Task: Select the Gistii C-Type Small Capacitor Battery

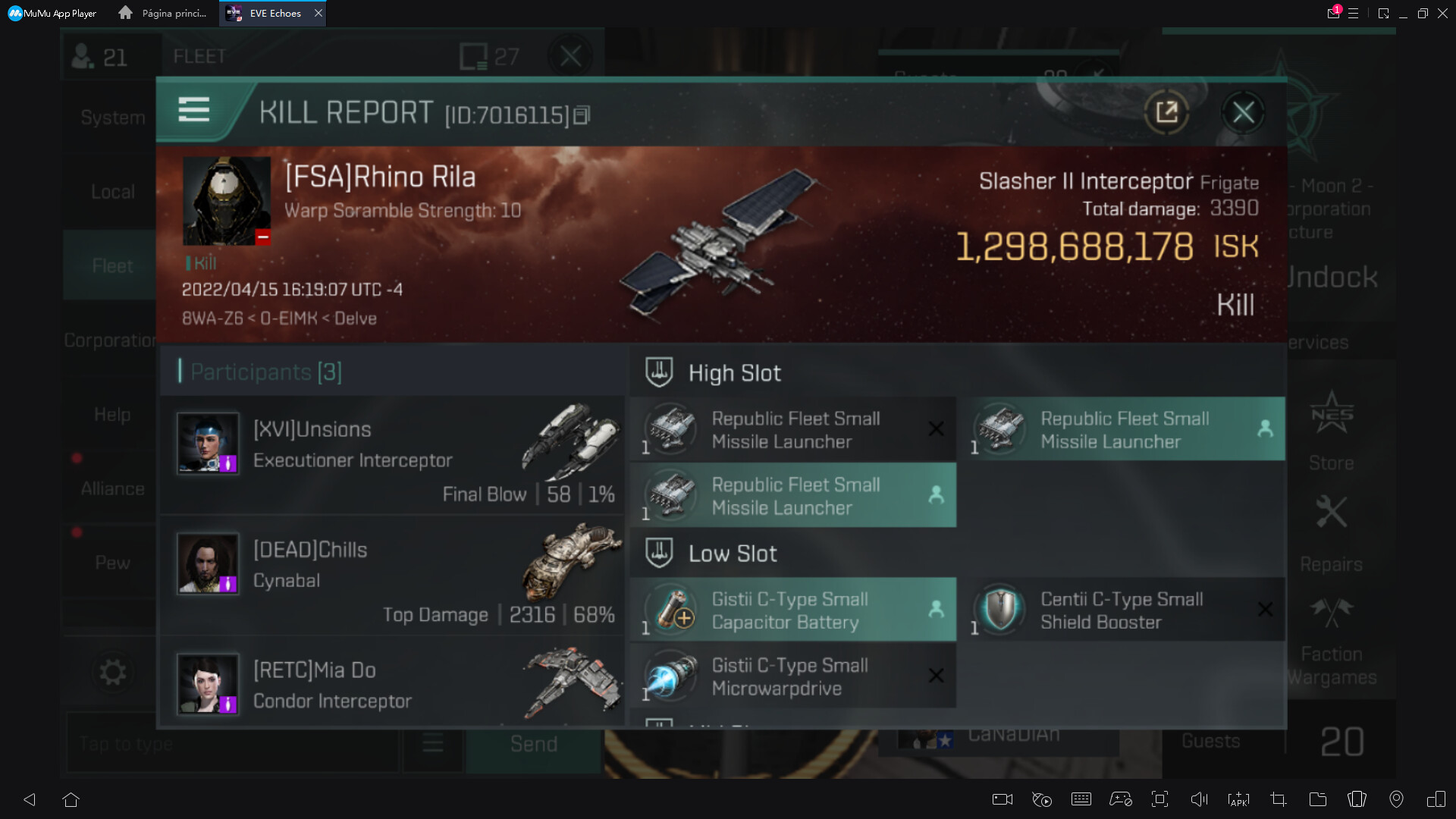Action: tap(793, 610)
